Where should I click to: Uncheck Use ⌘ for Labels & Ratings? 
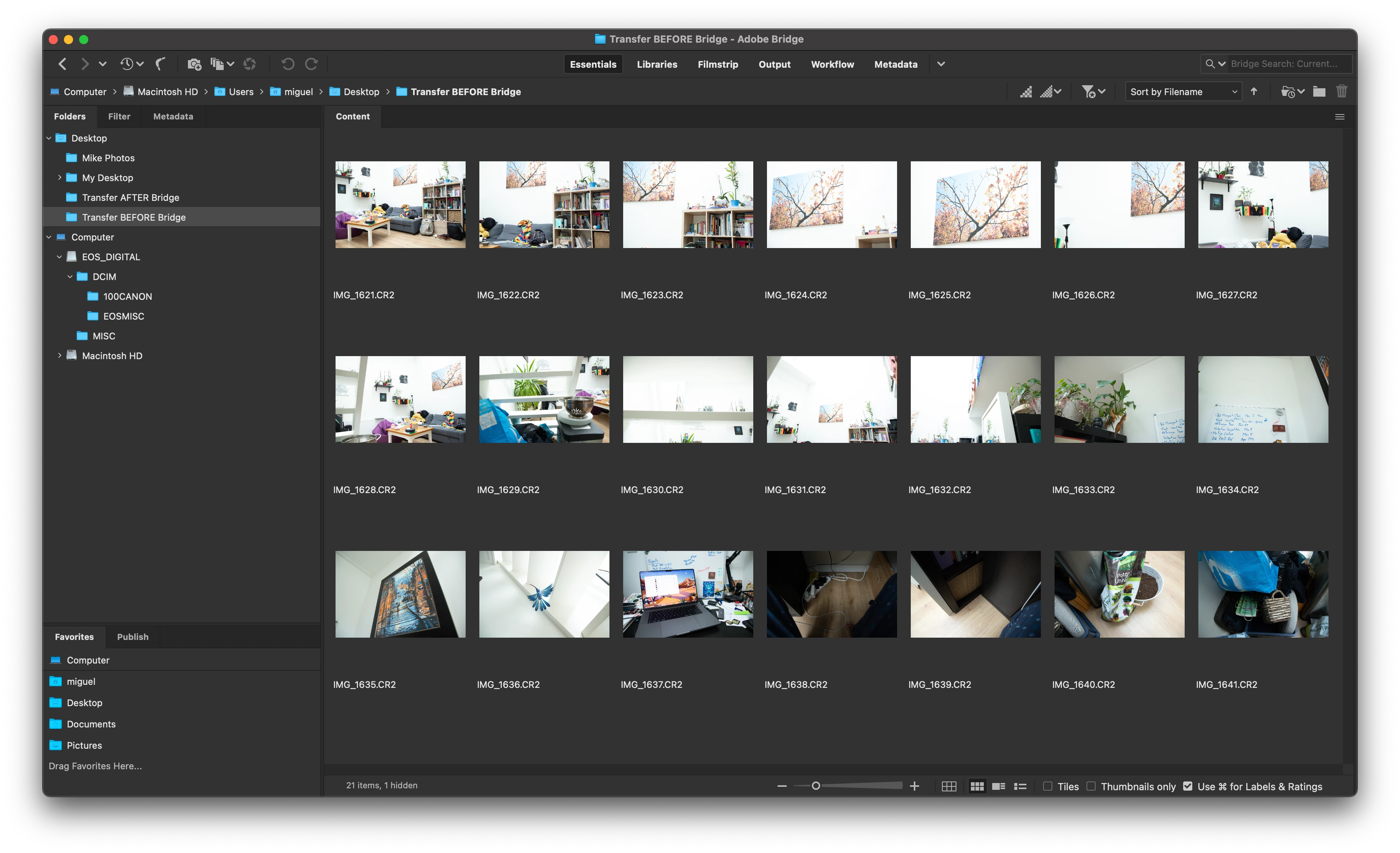[x=1187, y=786]
